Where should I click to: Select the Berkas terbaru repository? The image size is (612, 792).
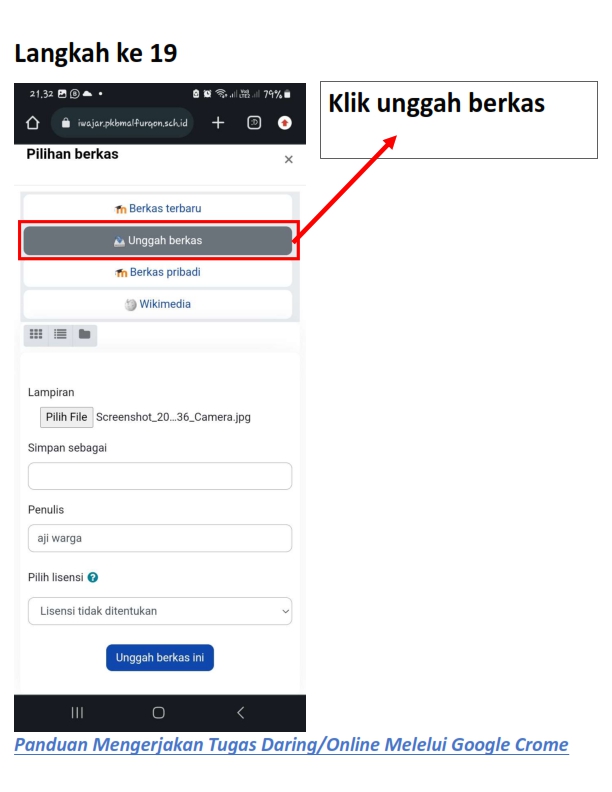point(158,208)
